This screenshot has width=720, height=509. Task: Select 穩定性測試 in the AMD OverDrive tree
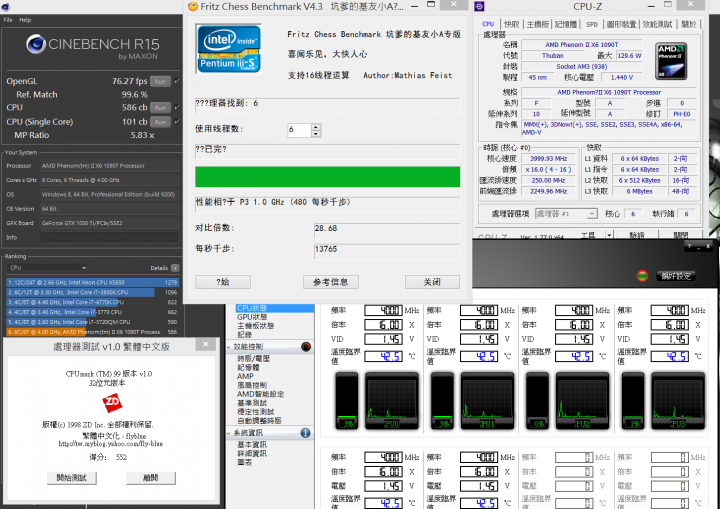coord(255,412)
